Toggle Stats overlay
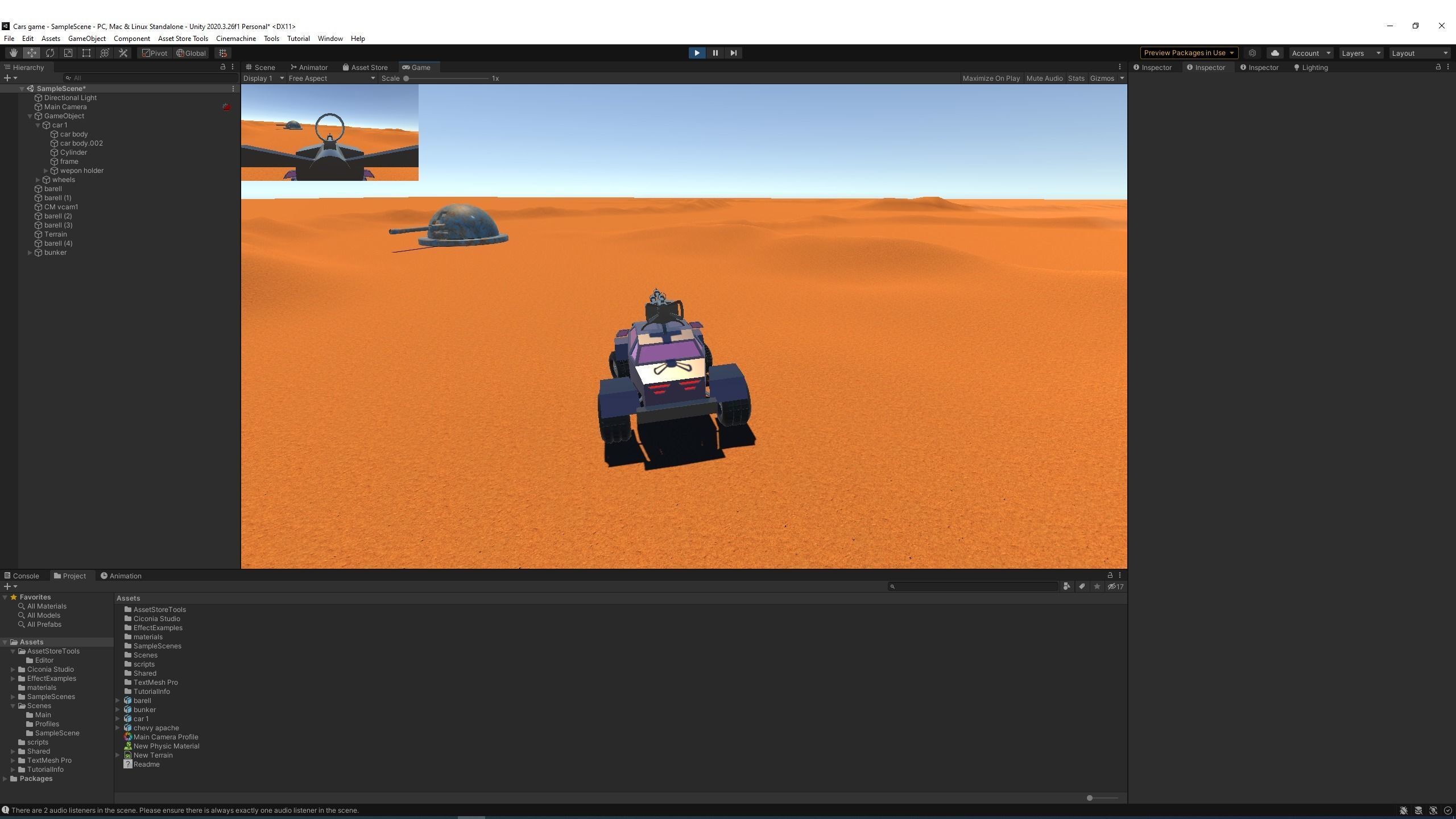This screenshot has width=1456, height=819. pyautogui.click(x=1076, y=78)
